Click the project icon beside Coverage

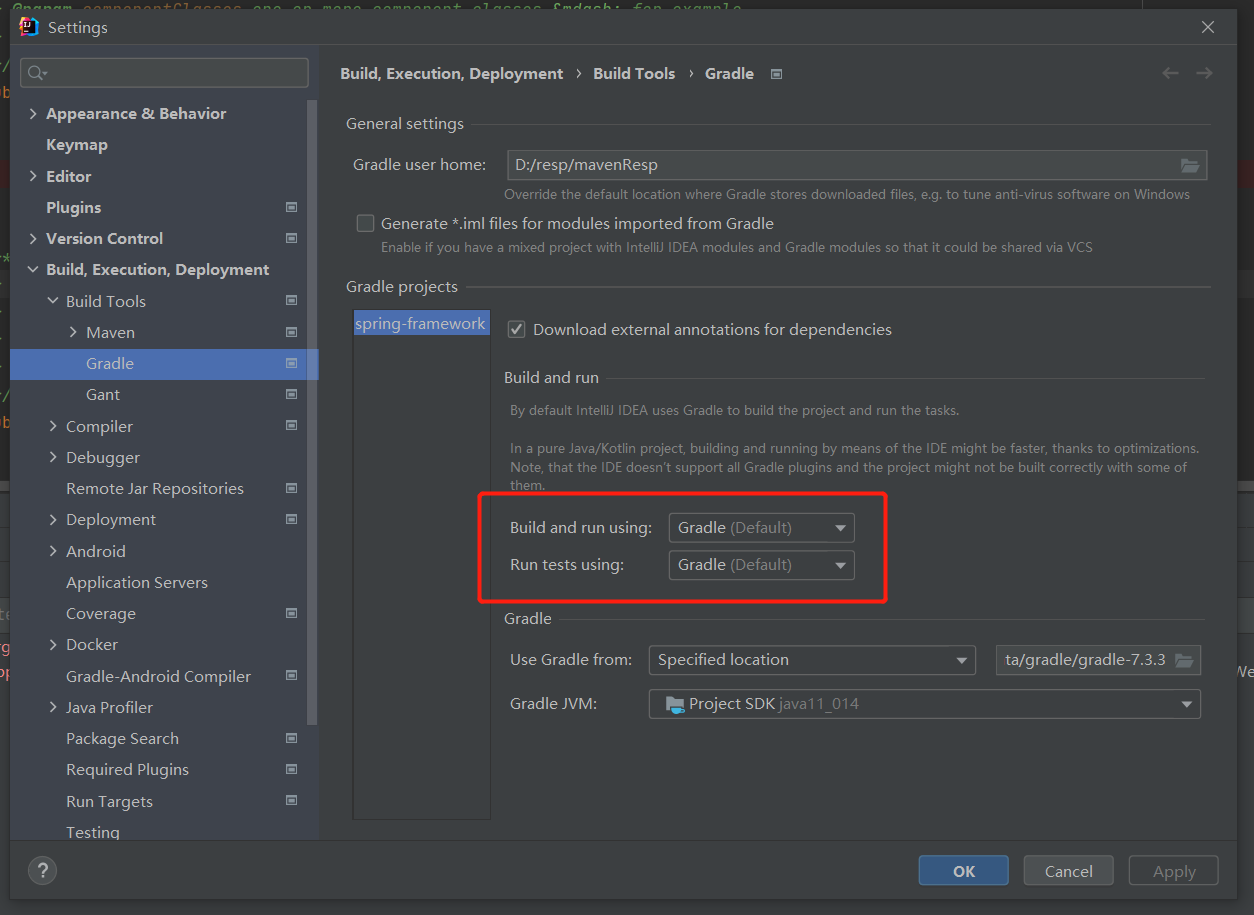click(x=291, y=613)
